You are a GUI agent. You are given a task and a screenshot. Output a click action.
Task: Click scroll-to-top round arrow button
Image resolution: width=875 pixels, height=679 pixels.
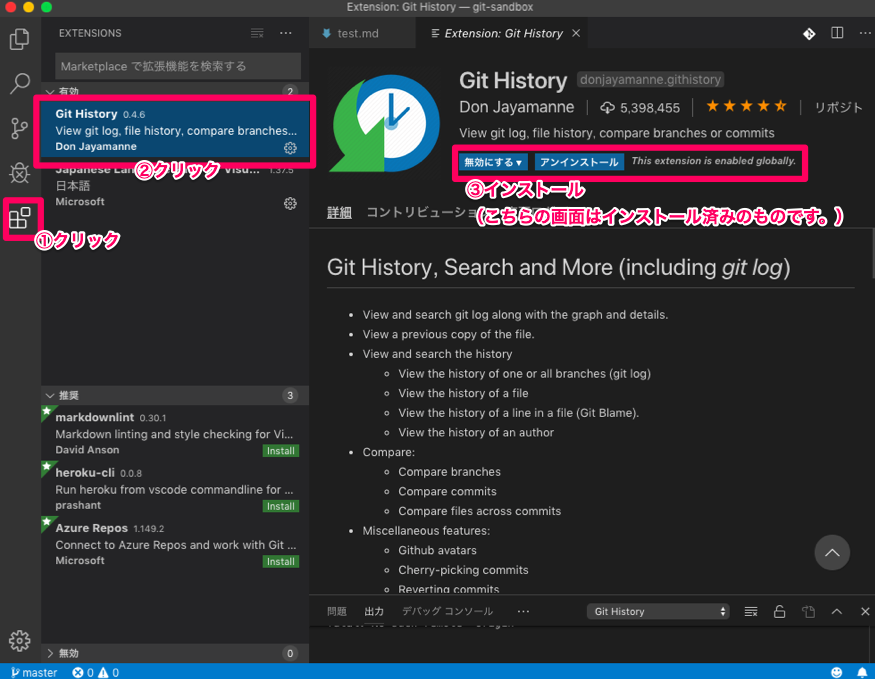click(832, 553)
